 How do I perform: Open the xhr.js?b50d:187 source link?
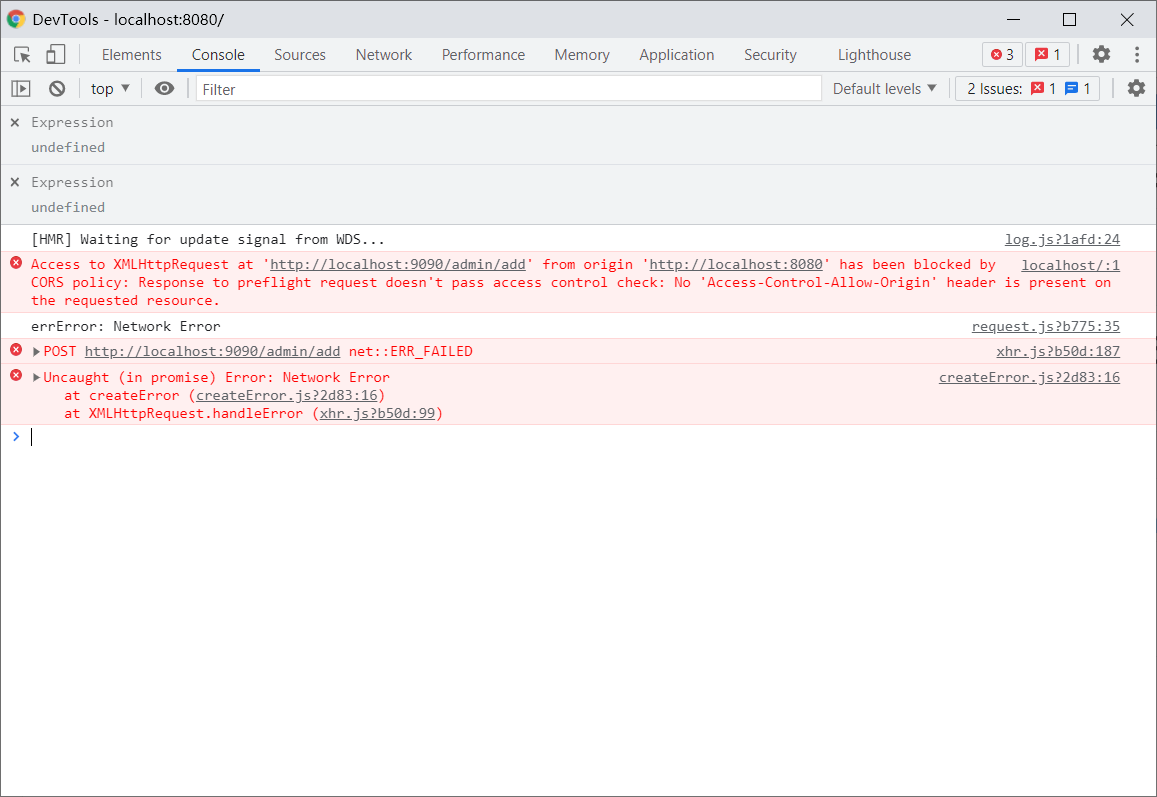1057,351
